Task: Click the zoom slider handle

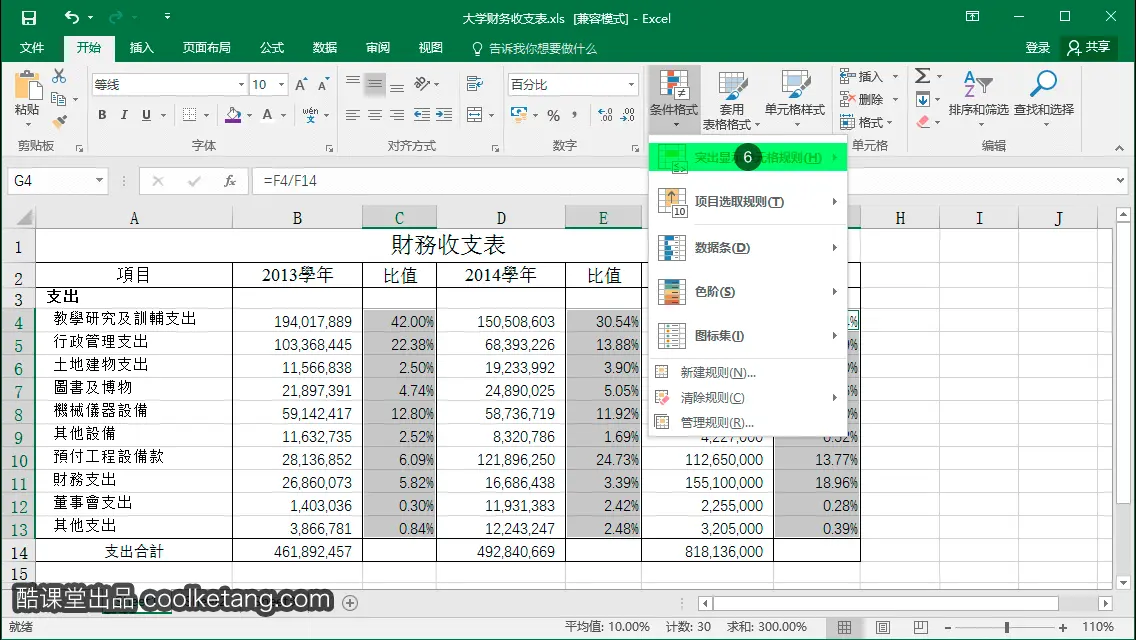Action: tap(1006, 627)
